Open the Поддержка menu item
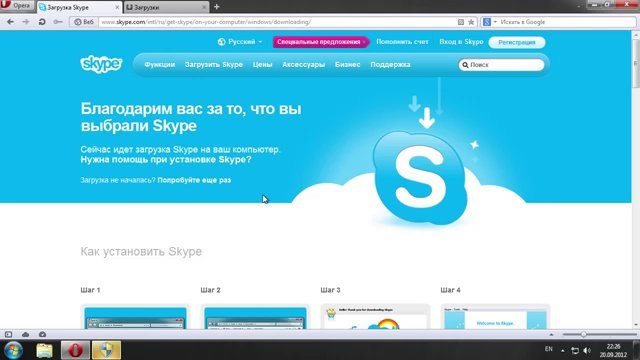Image resolution: width=640 pixels, height=360 pixels. [390, 64]
